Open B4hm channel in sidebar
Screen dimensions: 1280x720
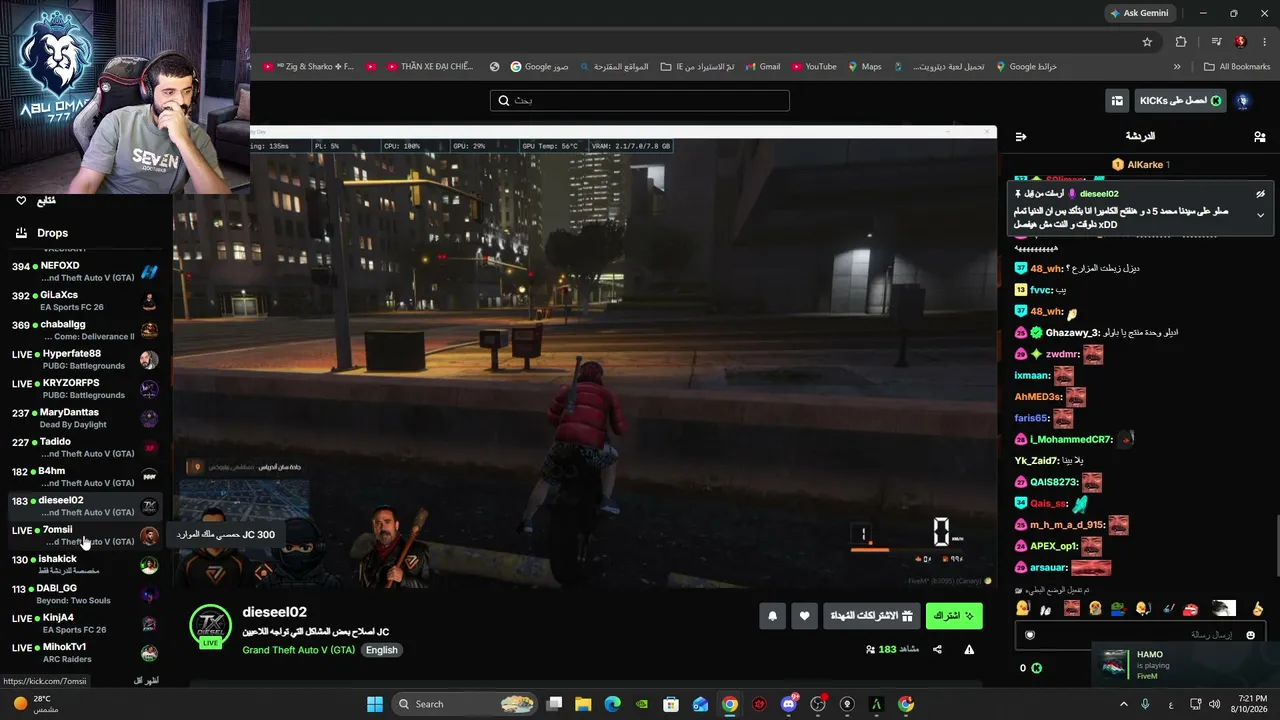[x=85, y=477]
